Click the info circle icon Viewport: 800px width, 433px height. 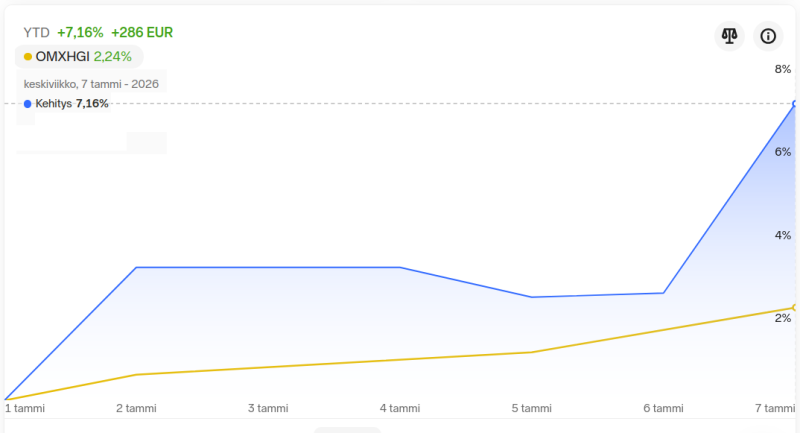[x=768, y=36]
